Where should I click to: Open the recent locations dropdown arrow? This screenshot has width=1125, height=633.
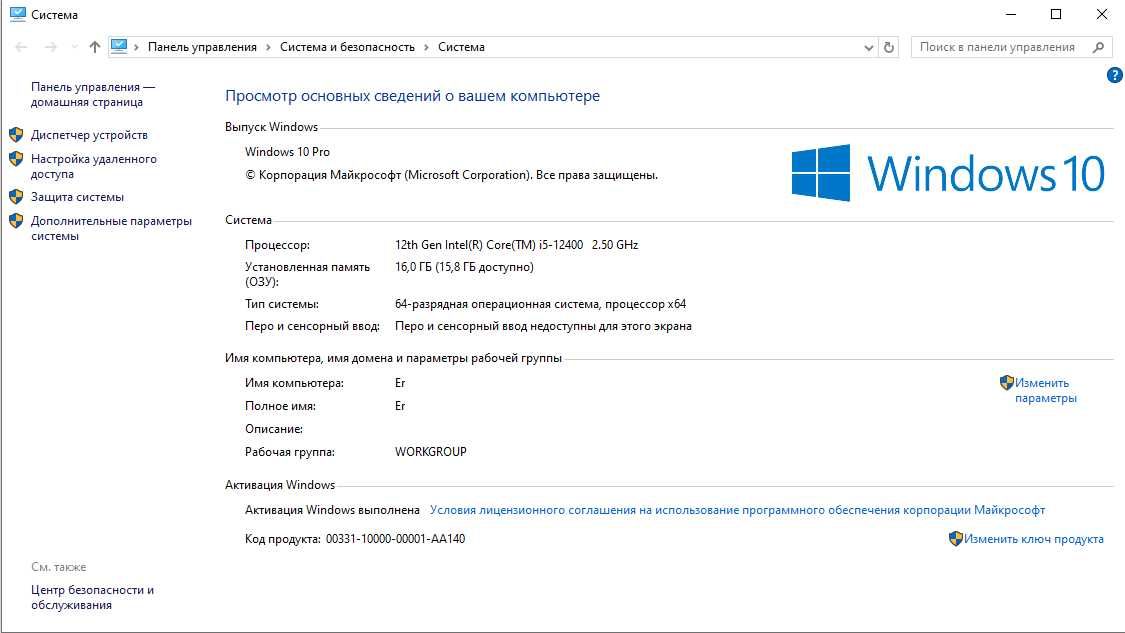pyautogui.click(x=74, y=47)
